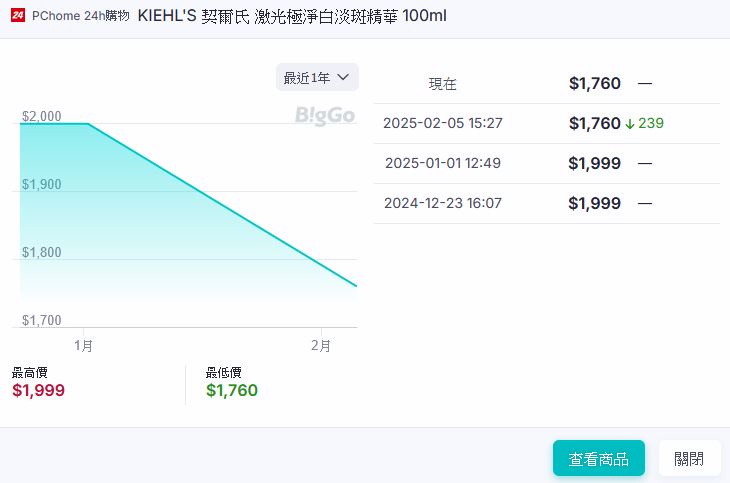730x483 pixels.
Task: Click the 最低價 $1,760 value
Action: click(x=232, y=390)
